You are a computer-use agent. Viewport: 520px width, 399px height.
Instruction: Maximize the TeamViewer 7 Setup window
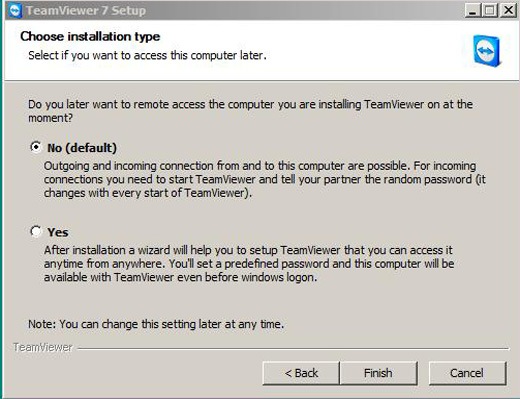[490, 10]
